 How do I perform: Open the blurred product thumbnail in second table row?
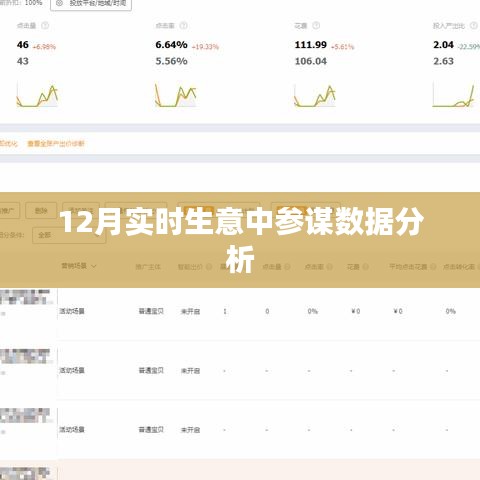pyautogui.click(x=25, y=356)
